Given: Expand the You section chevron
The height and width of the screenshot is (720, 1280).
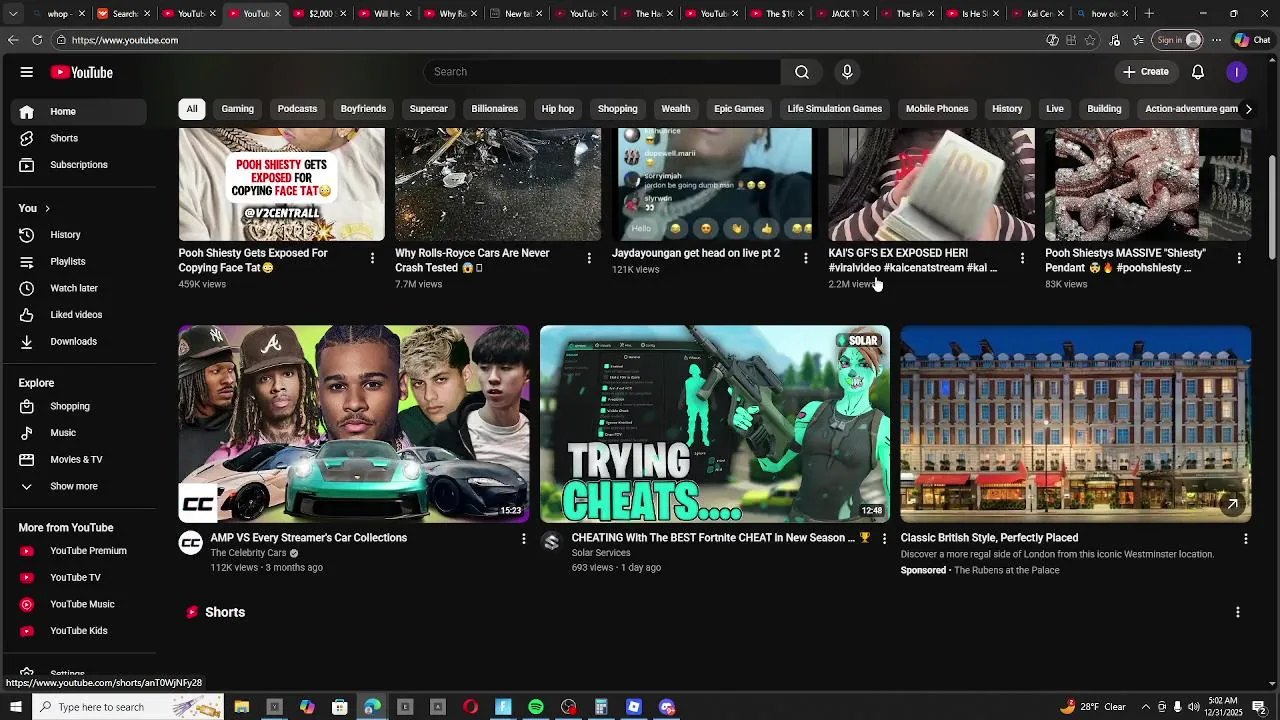Looking at the screenshot, I should (47, 208).
